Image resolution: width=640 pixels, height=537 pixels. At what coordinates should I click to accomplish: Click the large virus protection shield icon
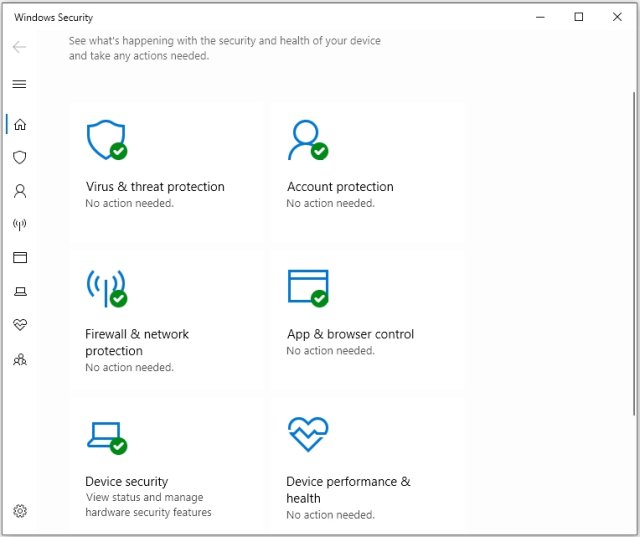point(106,140)
